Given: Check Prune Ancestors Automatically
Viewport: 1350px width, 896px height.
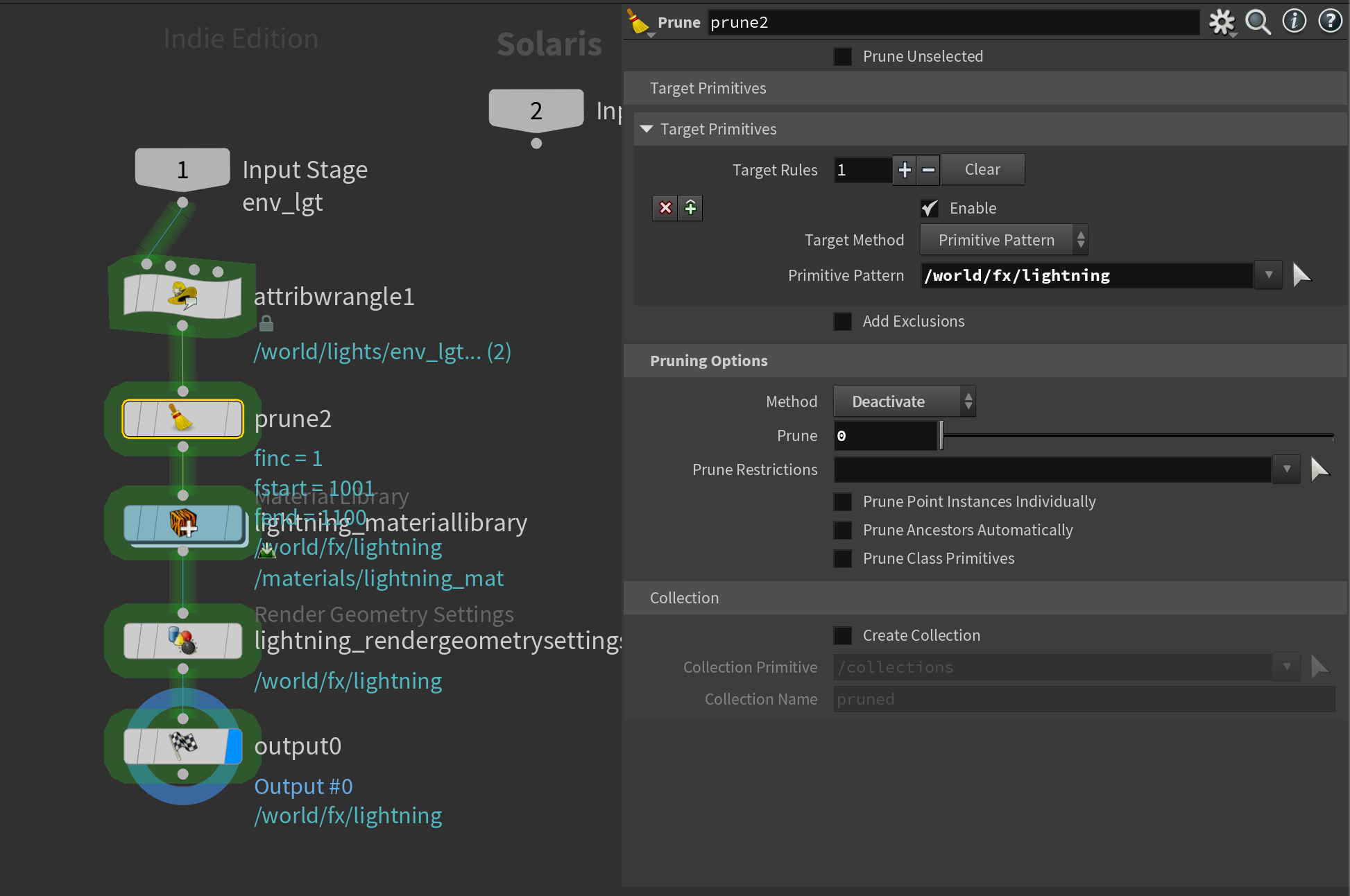Looking at the screenshot, I should tap(842, 530).
